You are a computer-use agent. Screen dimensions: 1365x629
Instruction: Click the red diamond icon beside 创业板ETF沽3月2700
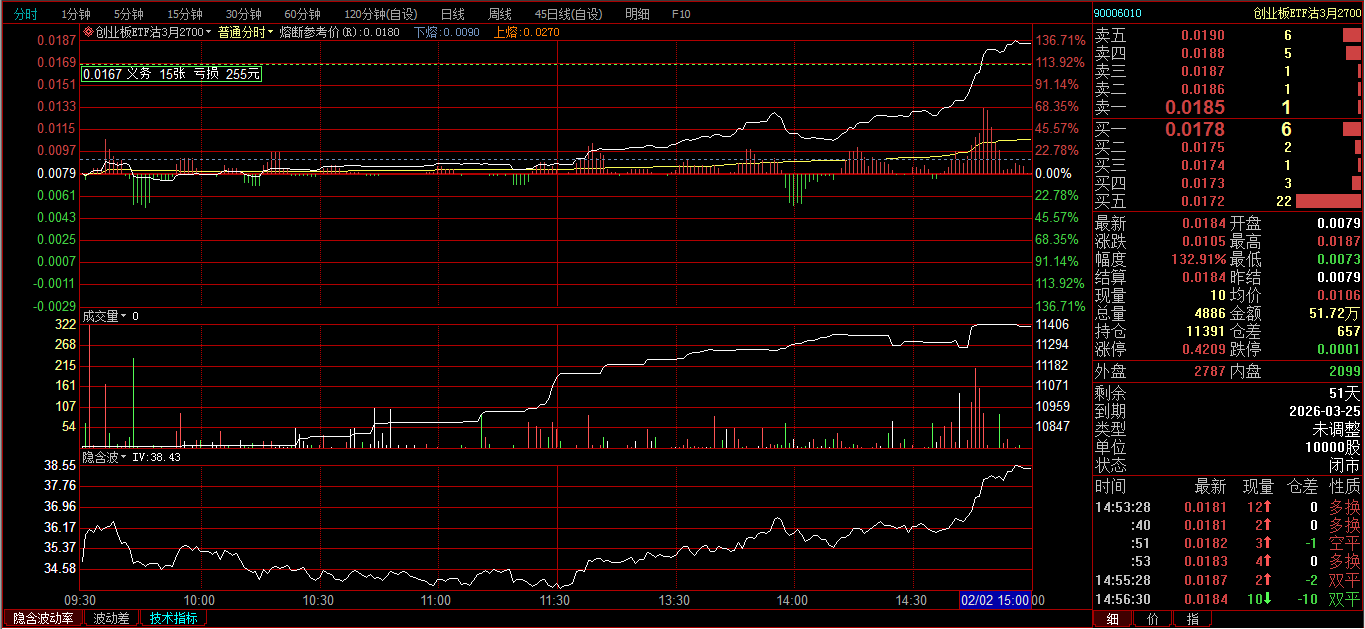tap(88, 32)
